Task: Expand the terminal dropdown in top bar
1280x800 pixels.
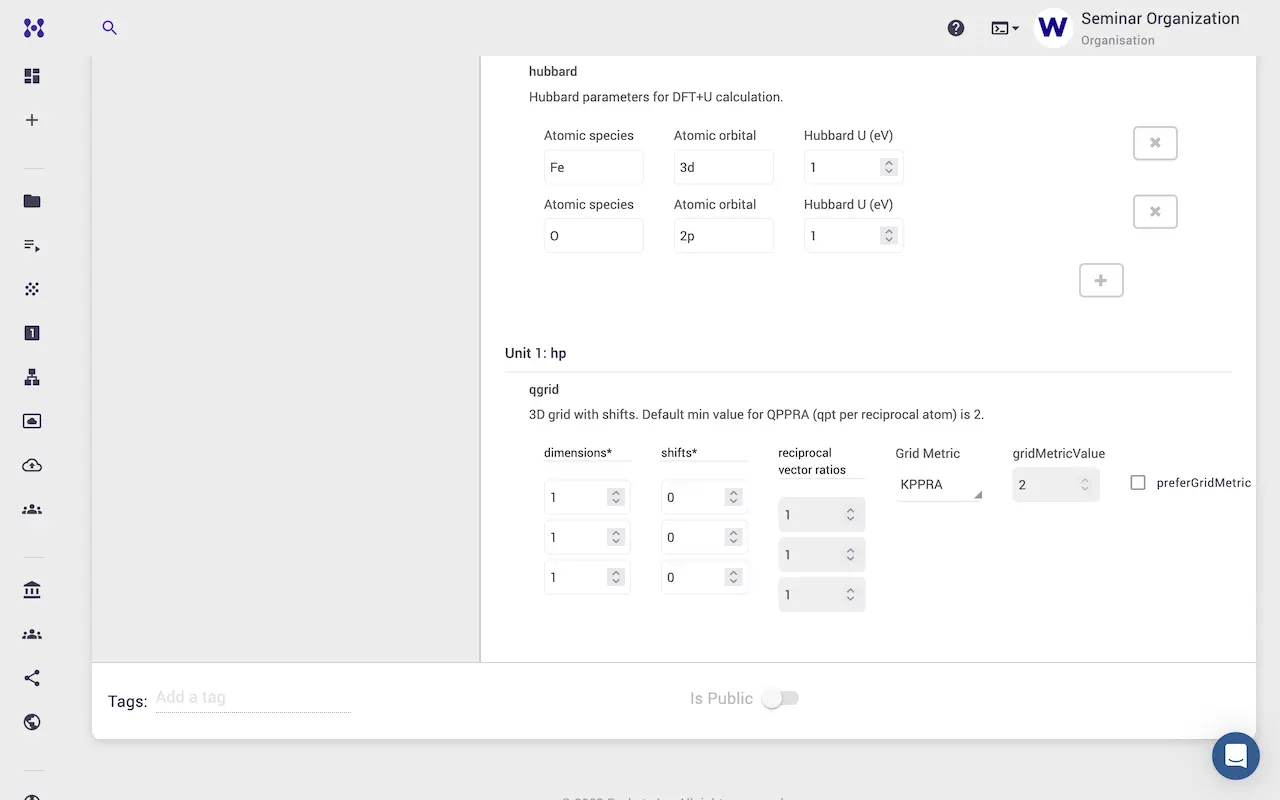Action: coord(1005,28)
